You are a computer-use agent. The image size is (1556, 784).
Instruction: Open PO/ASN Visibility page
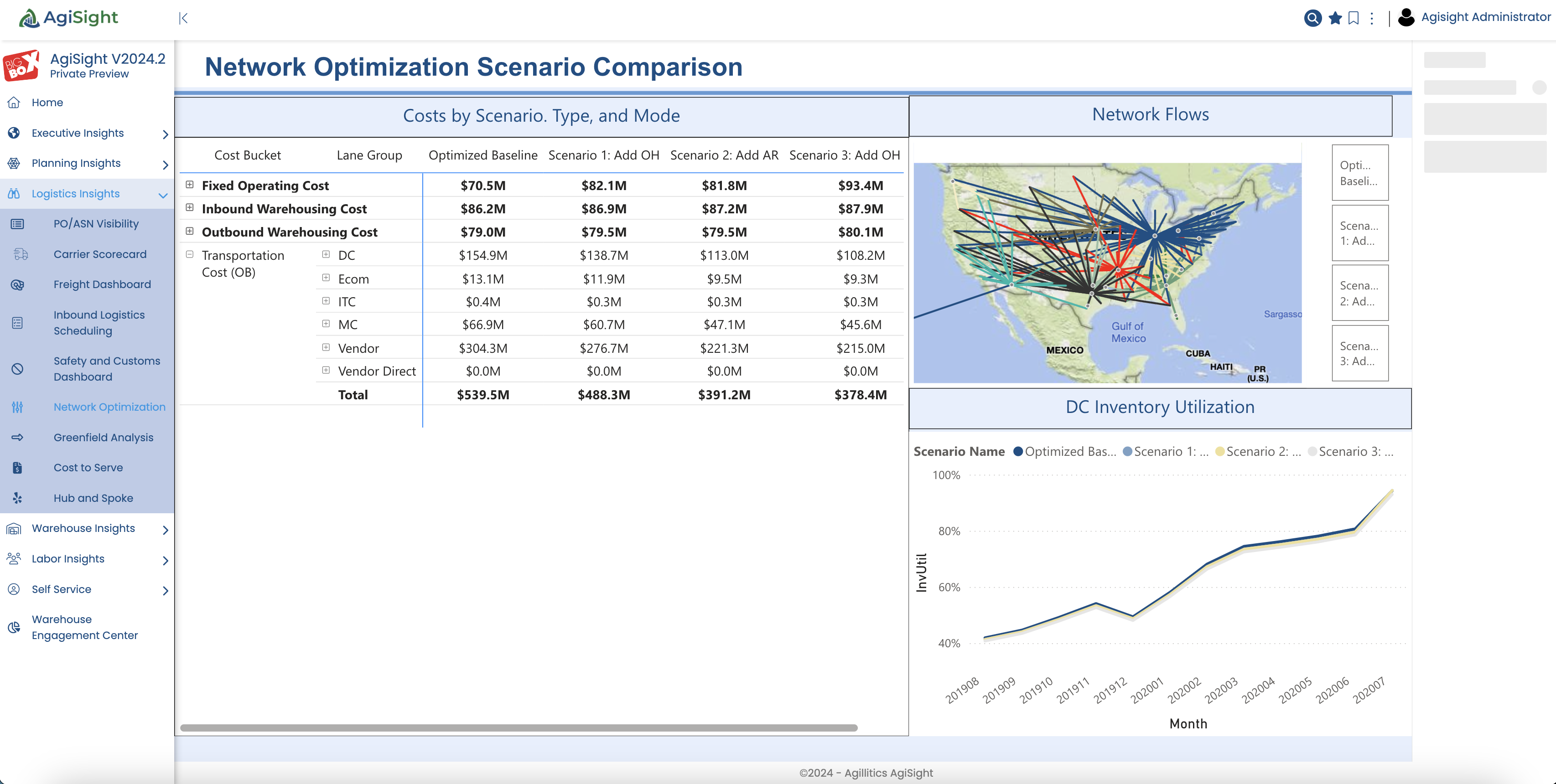(96, 224)
